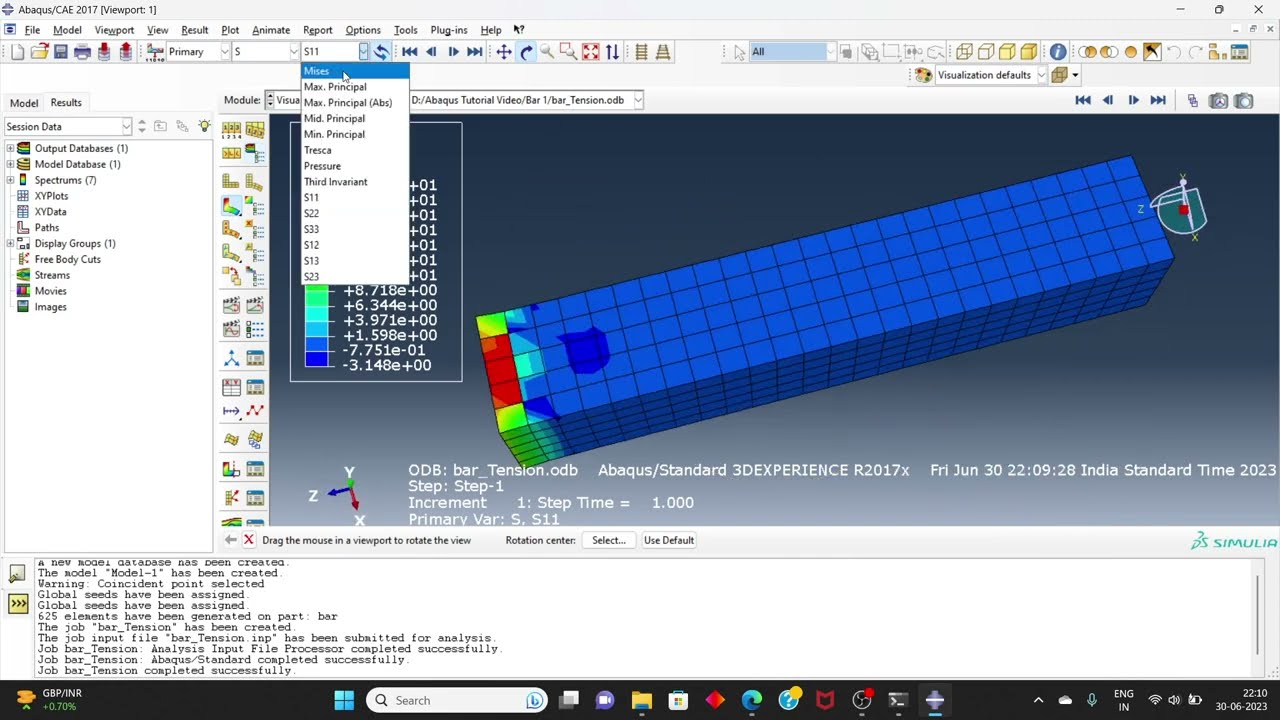Open the S output variable dropdown

[x=294, y=52]
